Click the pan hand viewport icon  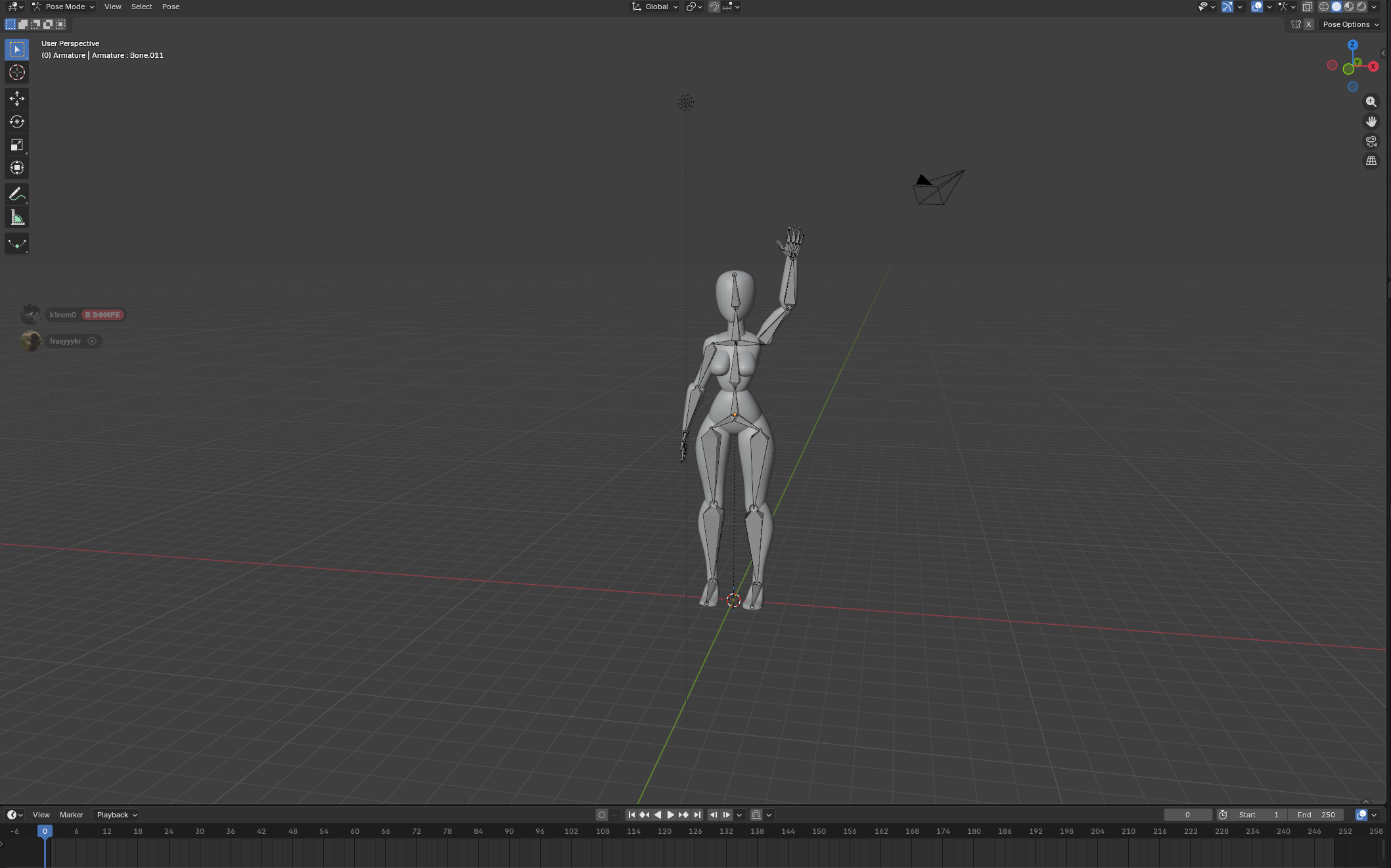pos(1371,122)
